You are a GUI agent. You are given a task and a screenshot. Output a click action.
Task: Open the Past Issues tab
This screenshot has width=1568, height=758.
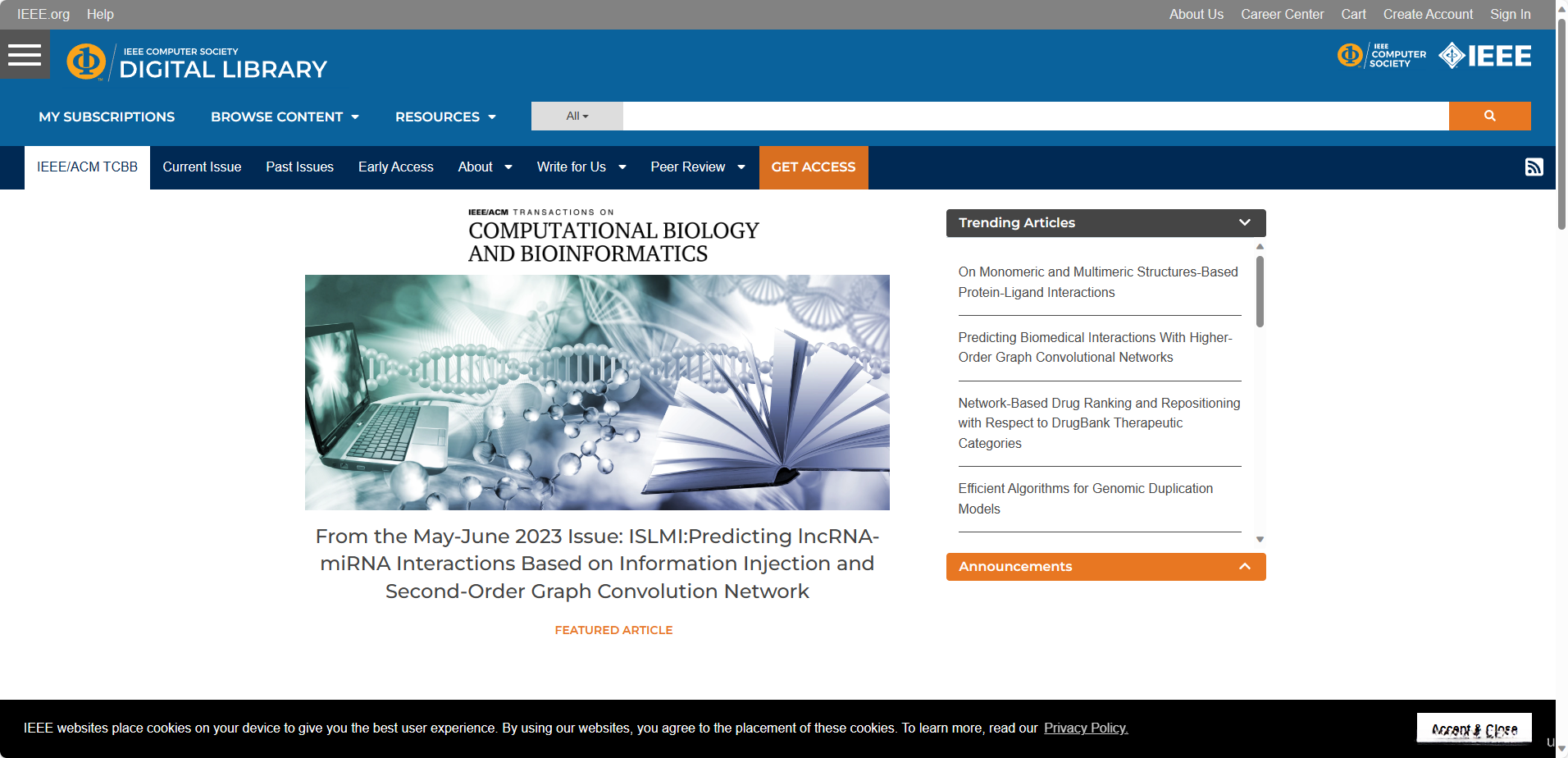pyautogui.click(x=299, y=167)
